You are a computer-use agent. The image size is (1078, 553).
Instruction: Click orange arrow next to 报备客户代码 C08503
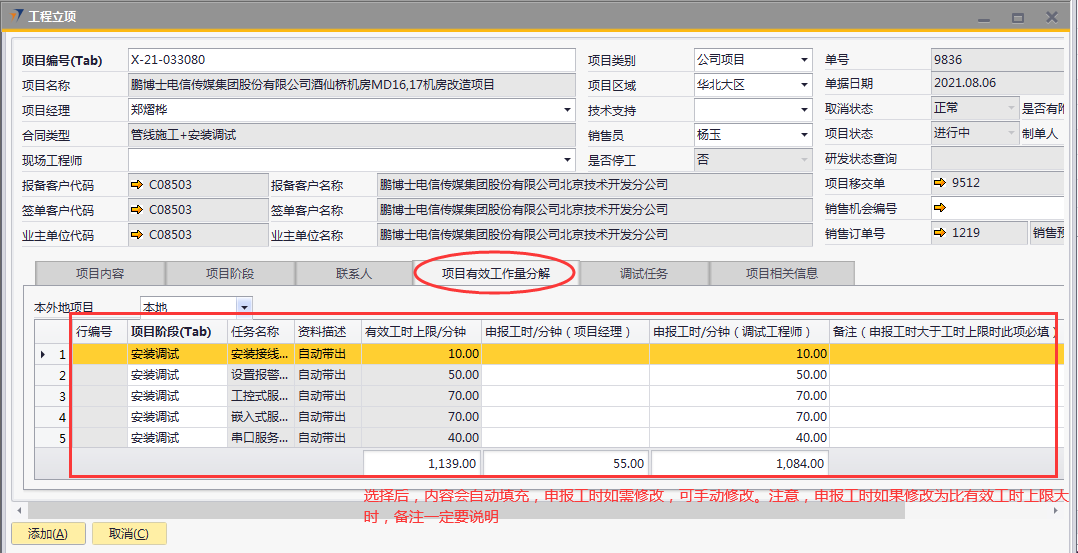[x=137, y=185]
